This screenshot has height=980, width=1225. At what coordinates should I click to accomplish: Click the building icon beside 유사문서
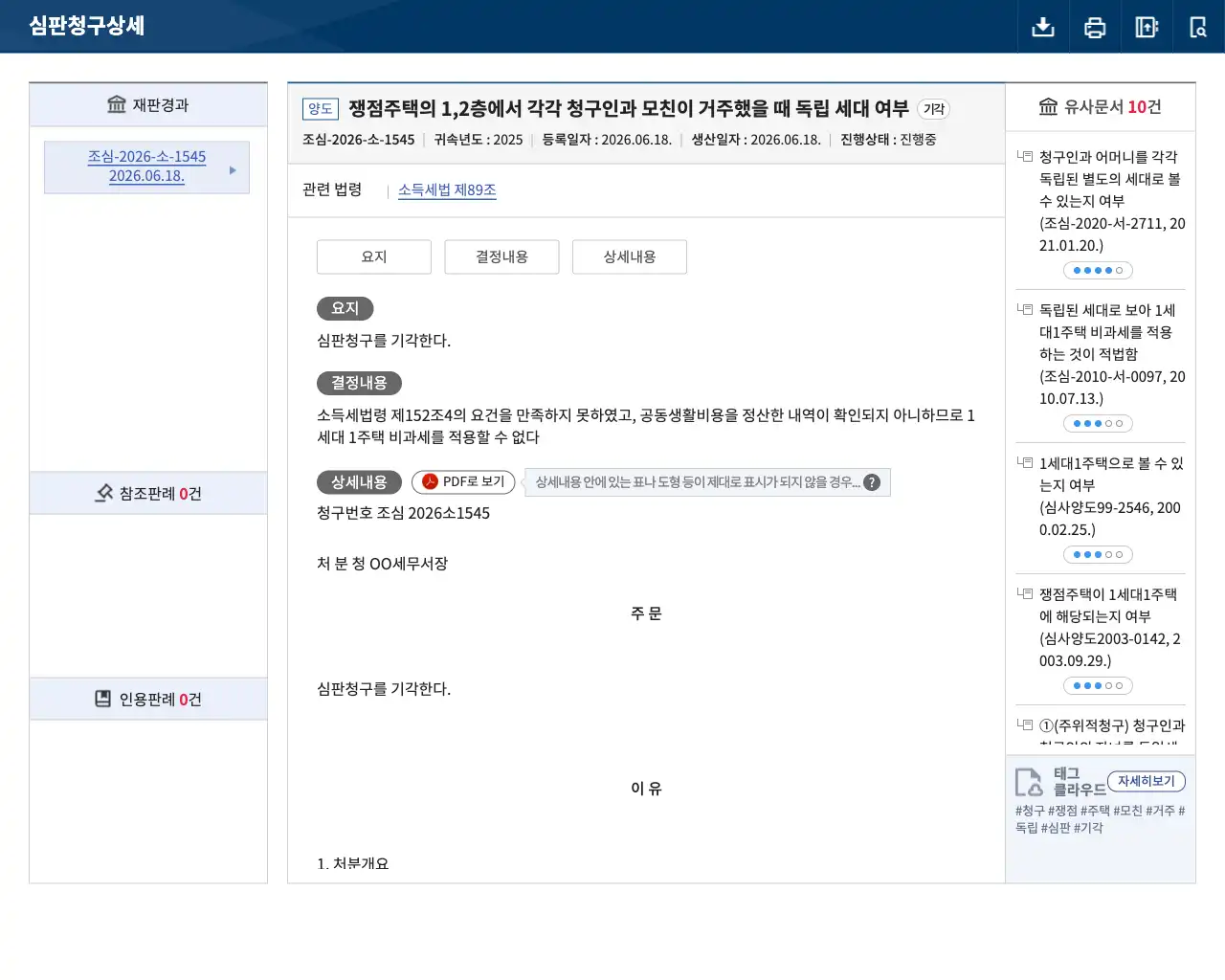click(1049, 106)
